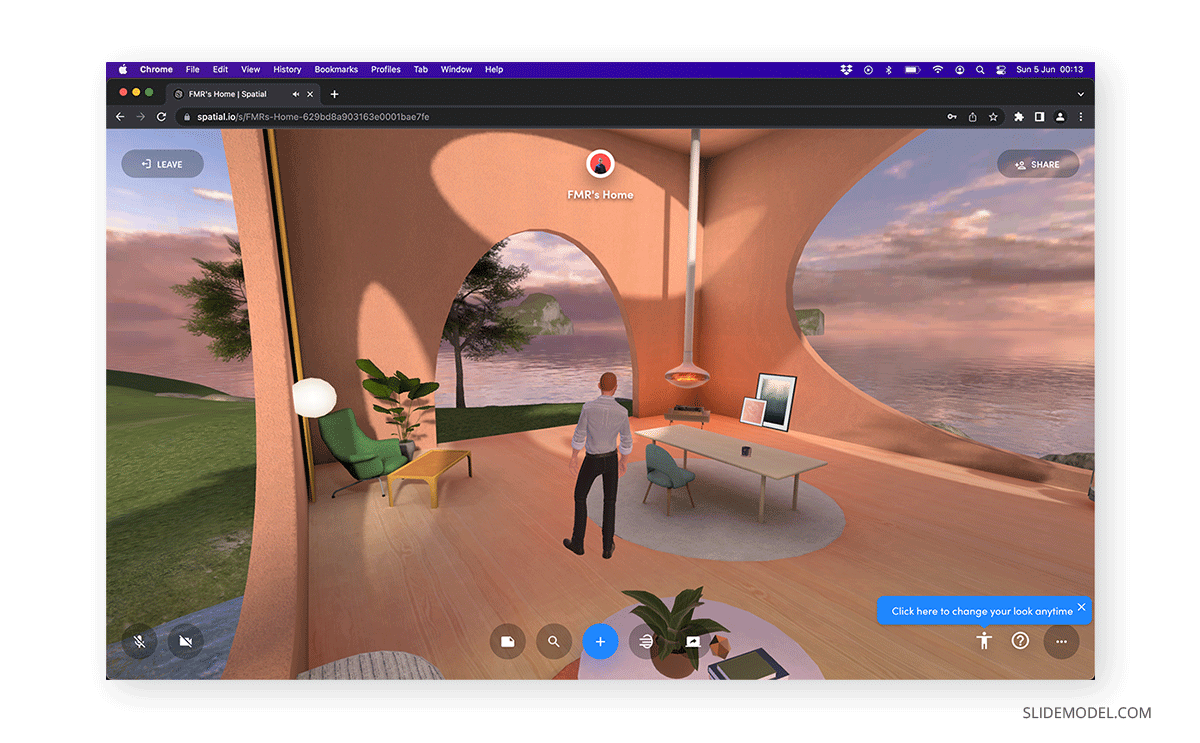This screenshot has height=743, width=1200.
Task: Open the Window menu
Action: pos(457,70)
